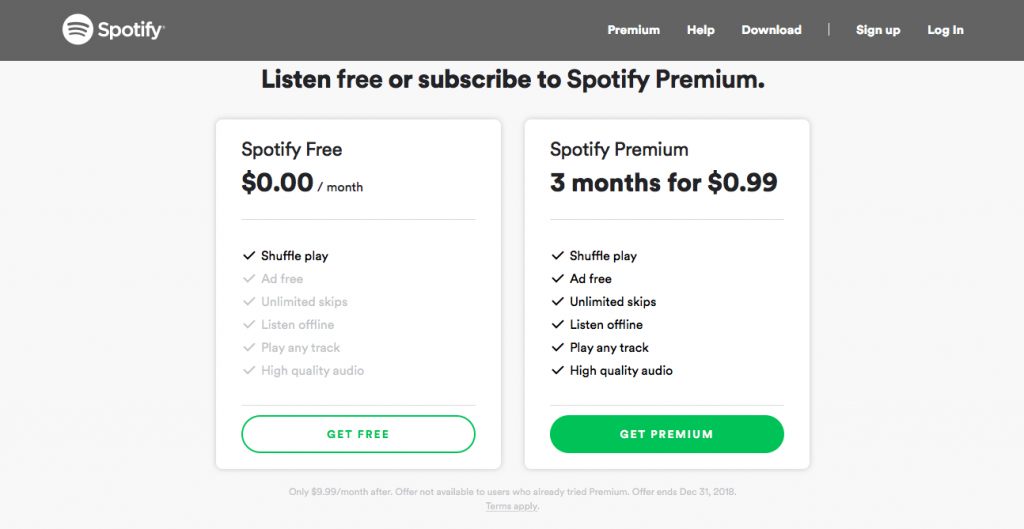Click the Spotify Free plan title

click(x=292, y=150)
